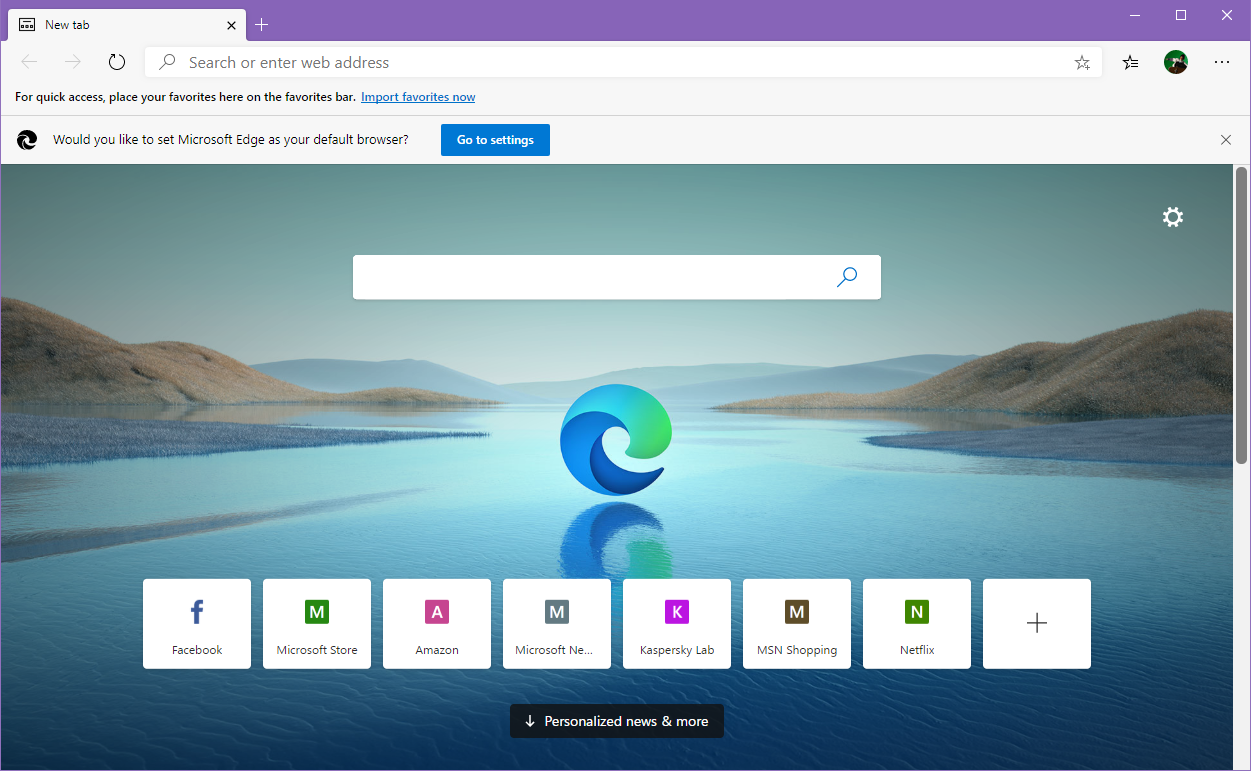Dismiss the default browser notification bar

click(x=1226, y=140)
